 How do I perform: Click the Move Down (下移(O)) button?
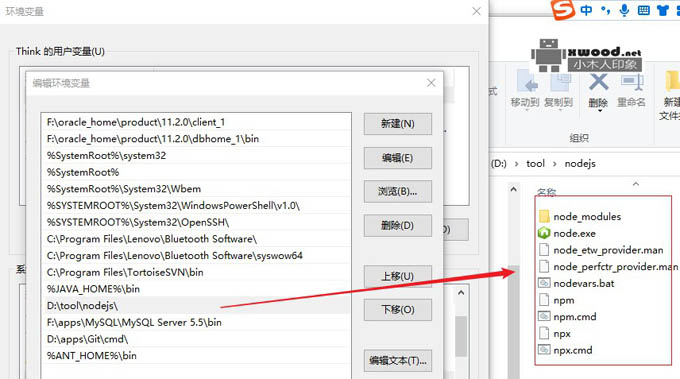click(398, 310)
